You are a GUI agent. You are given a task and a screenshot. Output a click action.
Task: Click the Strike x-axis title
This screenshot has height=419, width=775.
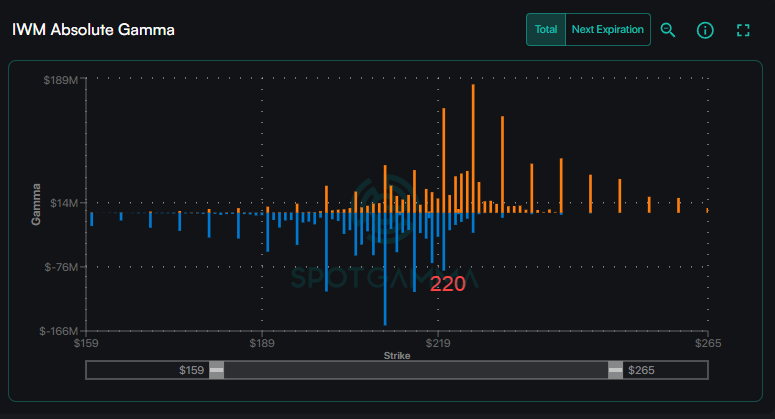397,355
